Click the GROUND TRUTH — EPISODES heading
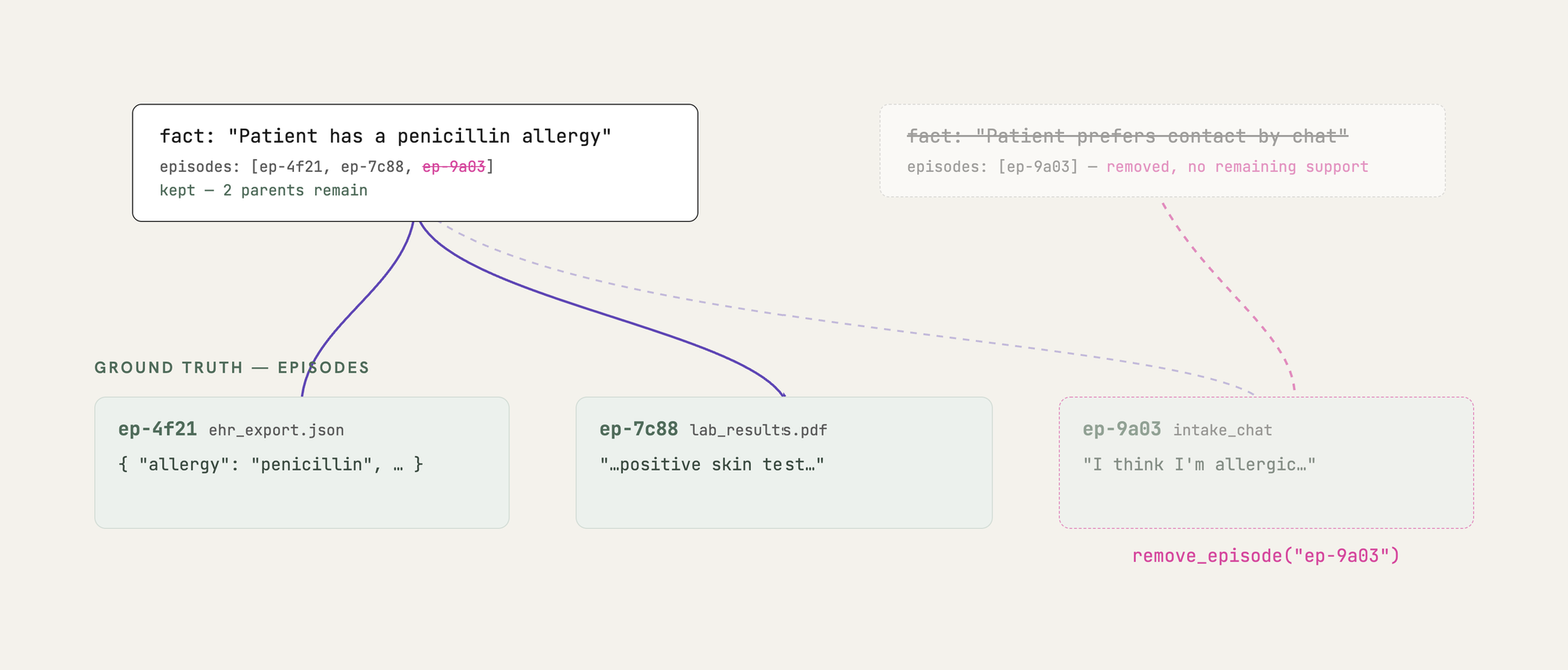1568x670 pixels. click(x=232, y=367)
